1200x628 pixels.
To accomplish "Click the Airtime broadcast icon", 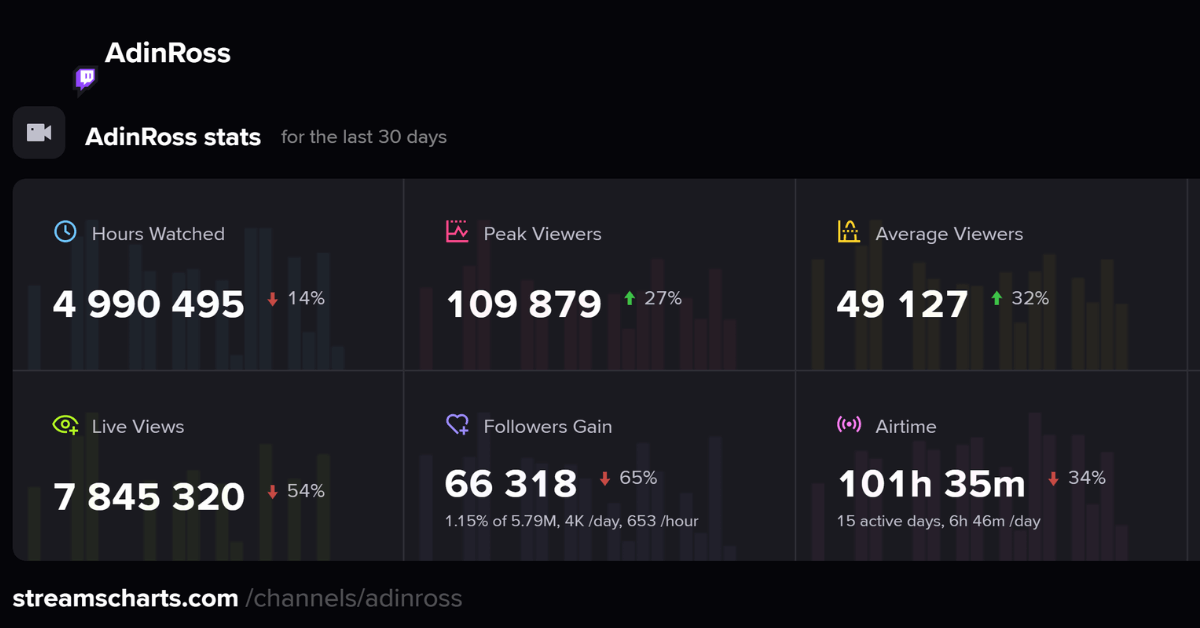I will pyautogui.click(x=848, y=425).
